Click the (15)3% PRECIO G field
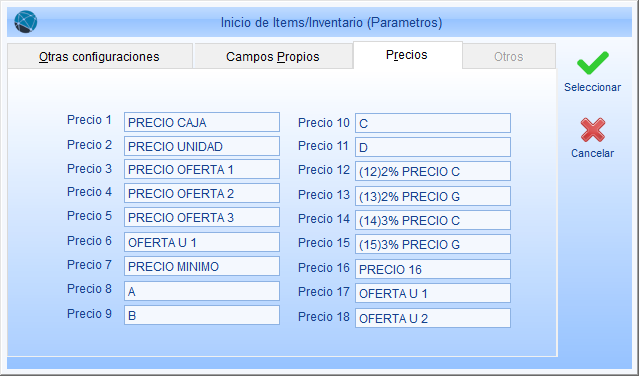This screenshot has width=639, height=376. [433, 244]
